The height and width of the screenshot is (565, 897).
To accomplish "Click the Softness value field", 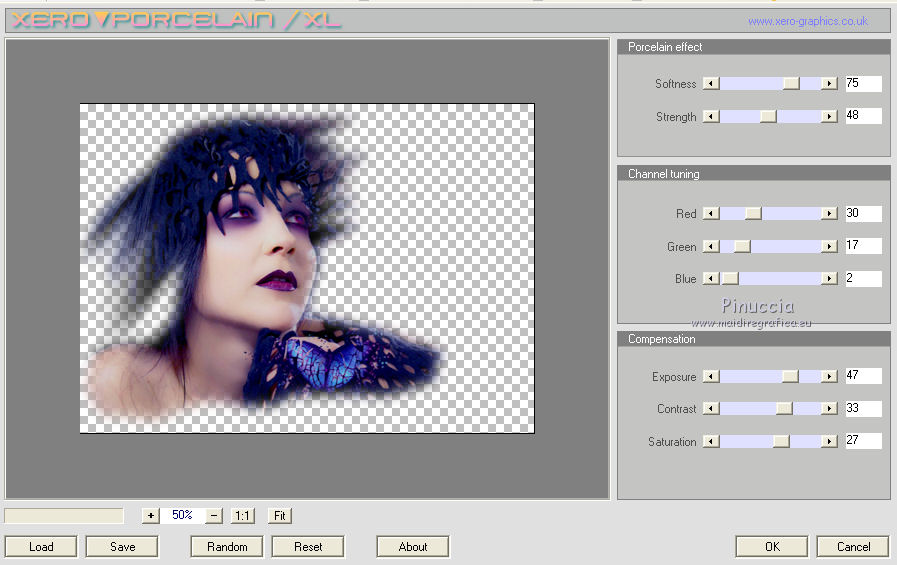I will tap(863, 83).
